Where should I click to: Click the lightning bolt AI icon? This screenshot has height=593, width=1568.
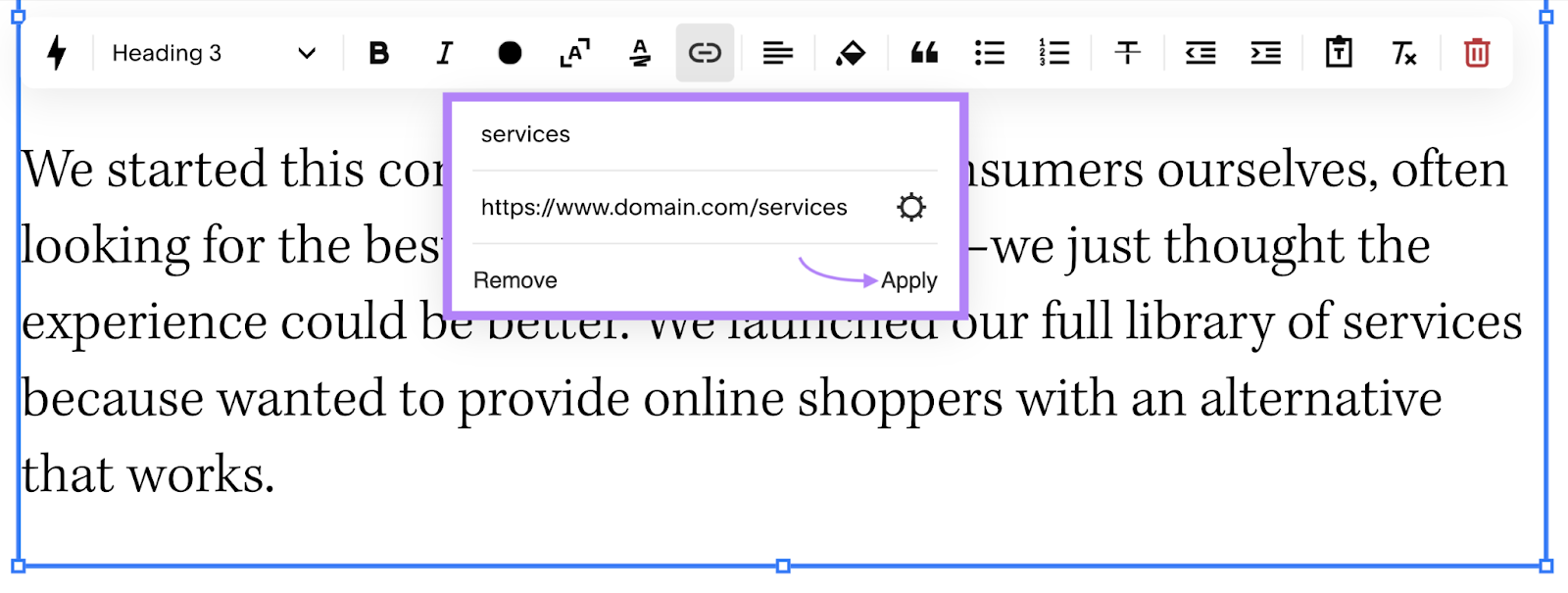pos(57,53)
